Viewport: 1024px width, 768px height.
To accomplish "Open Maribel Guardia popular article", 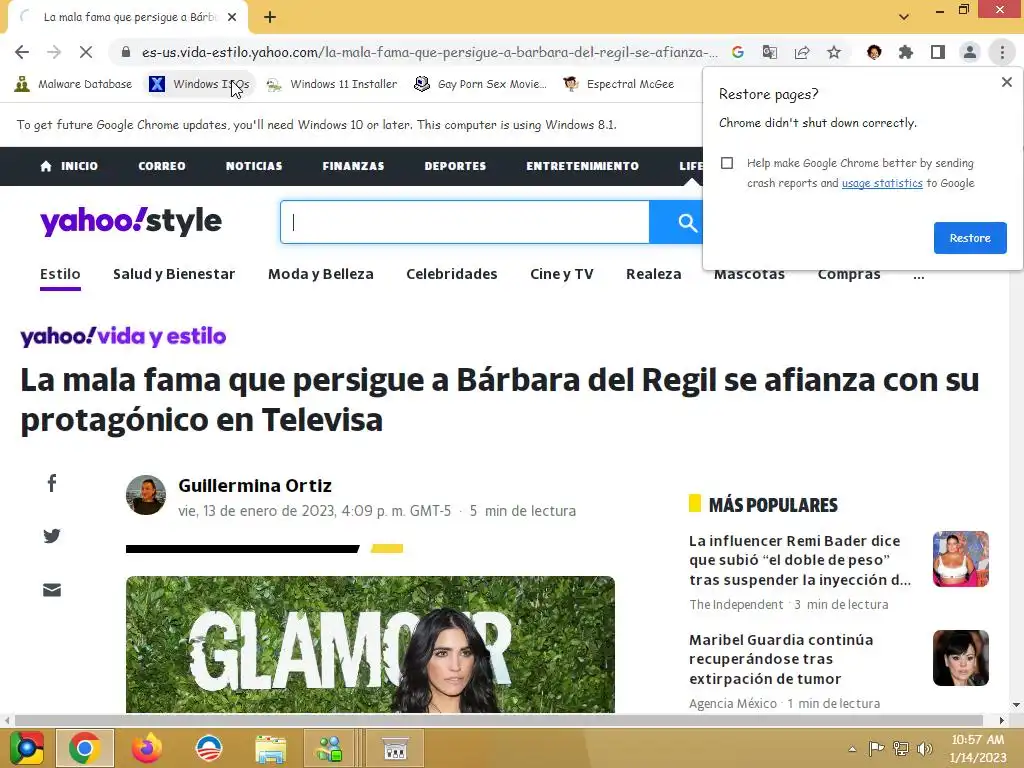I will pos(781,660).
